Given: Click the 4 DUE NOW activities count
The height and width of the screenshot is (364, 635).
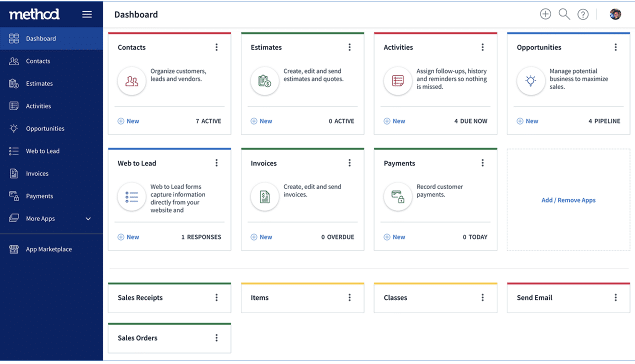Looking at the screenshot, I should (471, 121).
